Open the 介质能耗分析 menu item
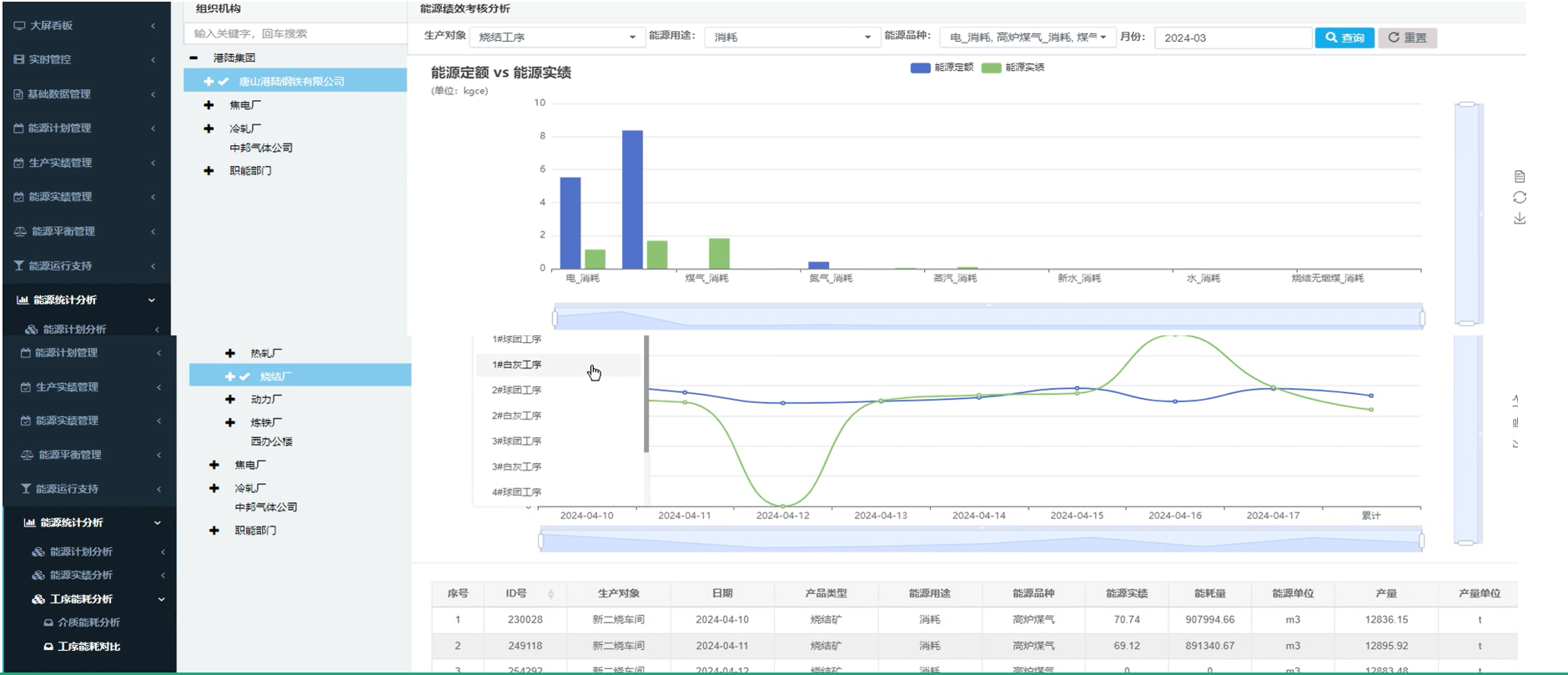 (88, 622)
